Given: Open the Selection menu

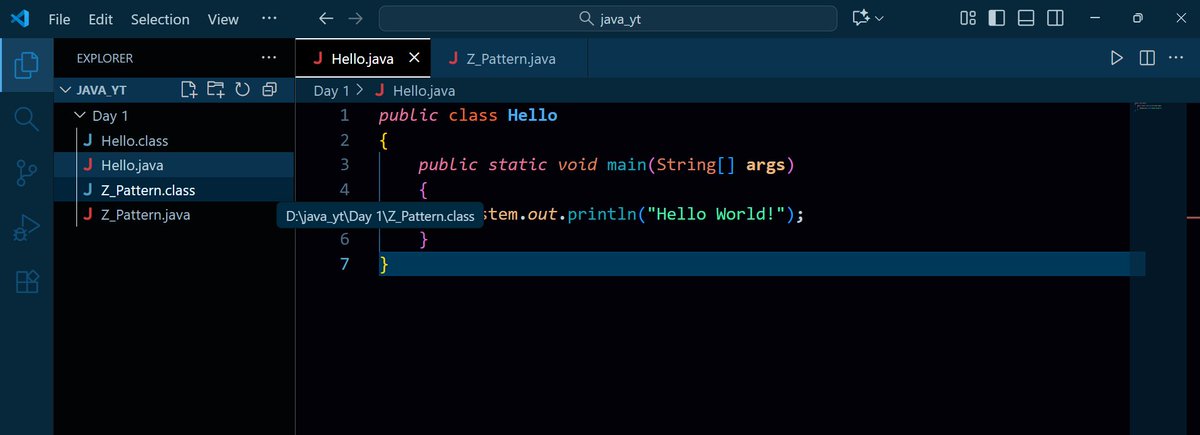Looking at the screenshot, I should click(x=160, y=19).
